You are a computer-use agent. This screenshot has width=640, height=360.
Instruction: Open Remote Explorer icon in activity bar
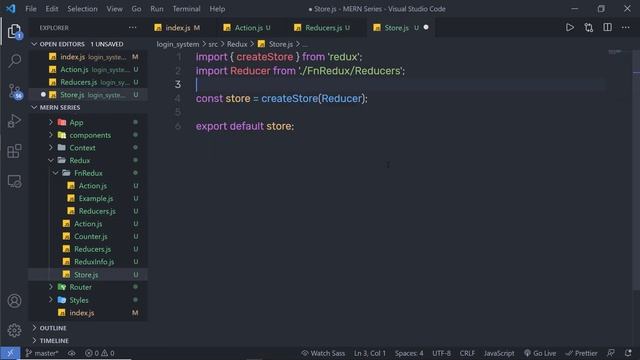(14, 181)
